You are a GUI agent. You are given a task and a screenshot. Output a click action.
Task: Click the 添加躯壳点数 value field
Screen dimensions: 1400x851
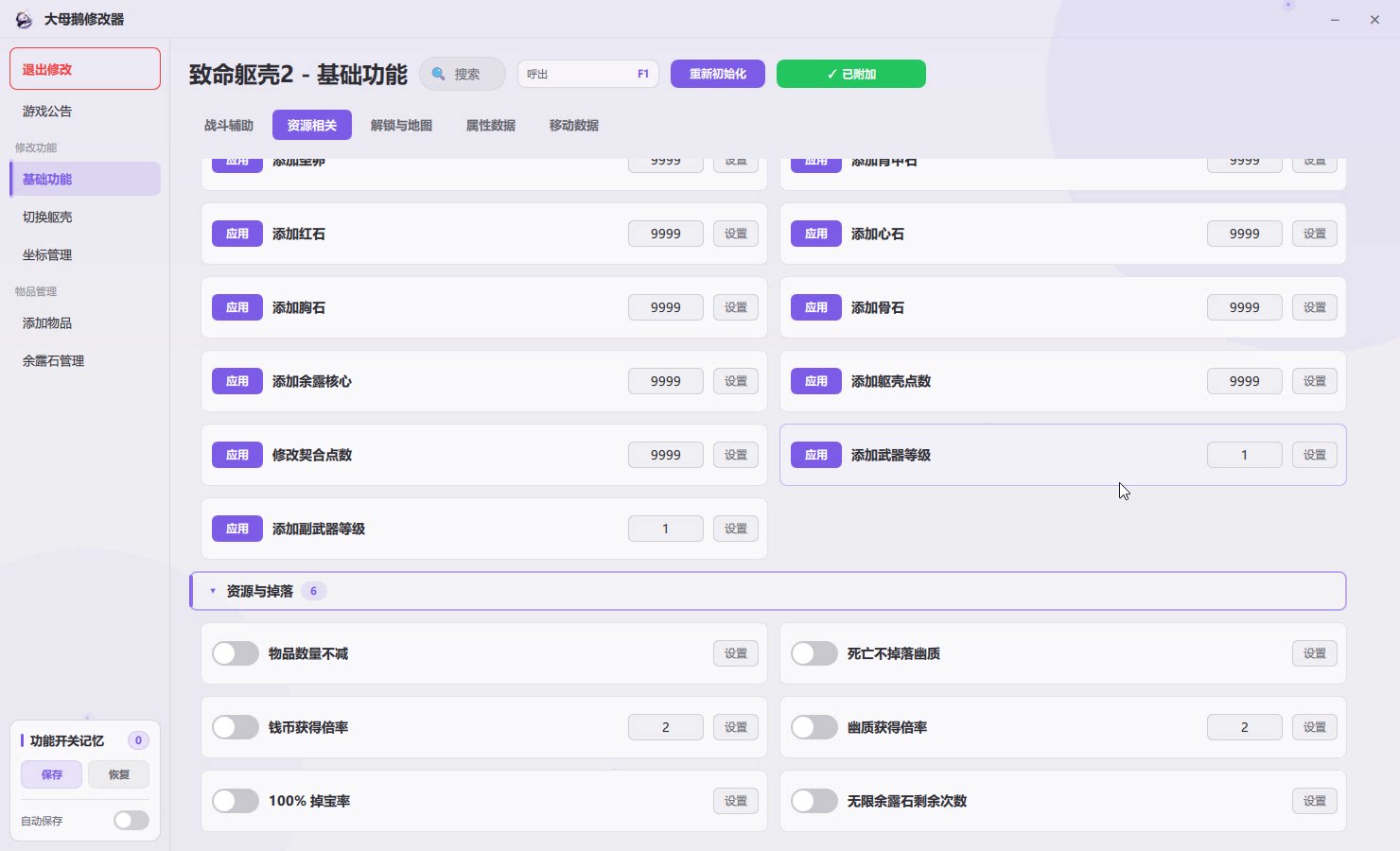click(x=1245, y=381)
